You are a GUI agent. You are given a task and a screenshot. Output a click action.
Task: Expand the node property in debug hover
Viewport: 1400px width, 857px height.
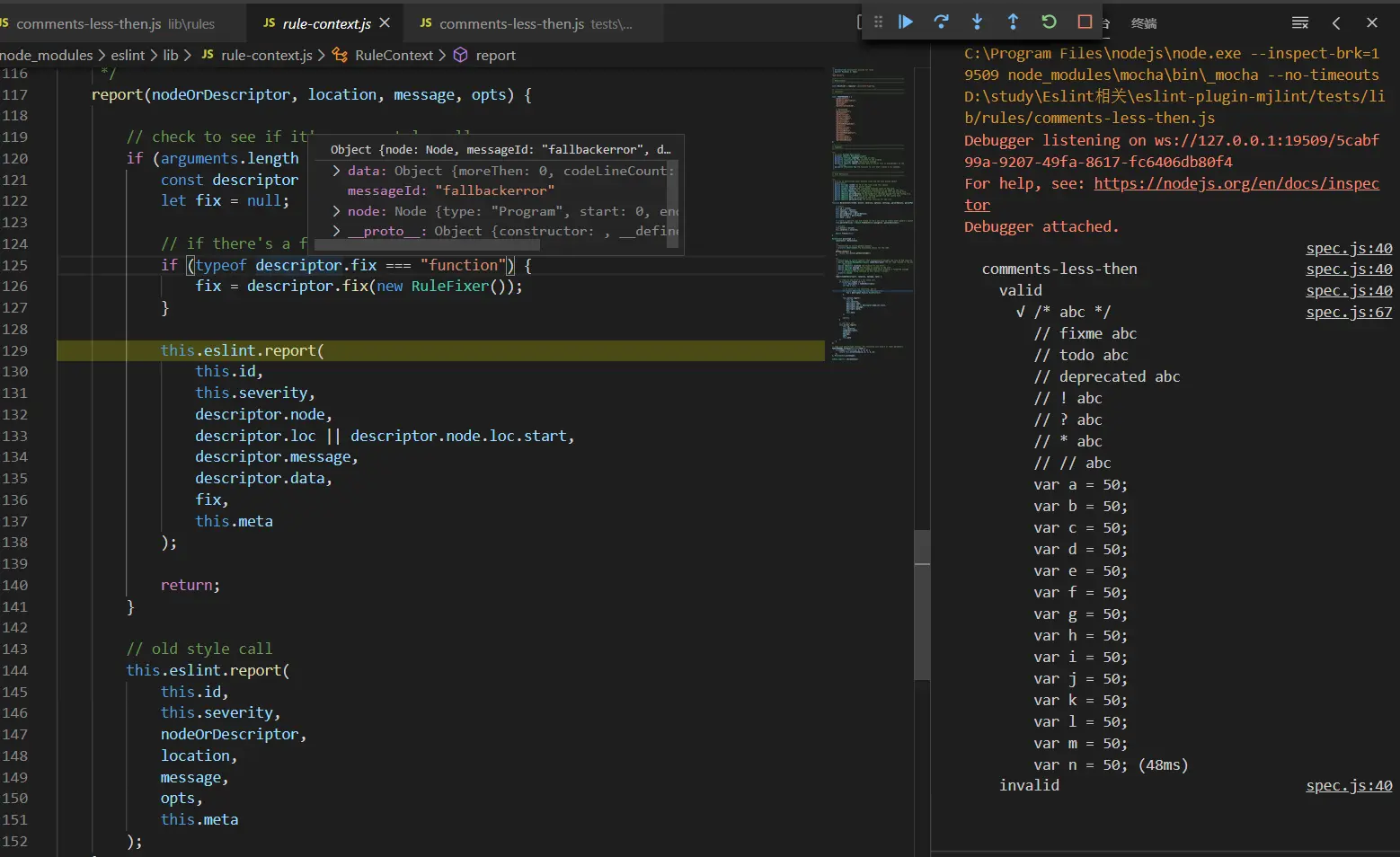337,211
